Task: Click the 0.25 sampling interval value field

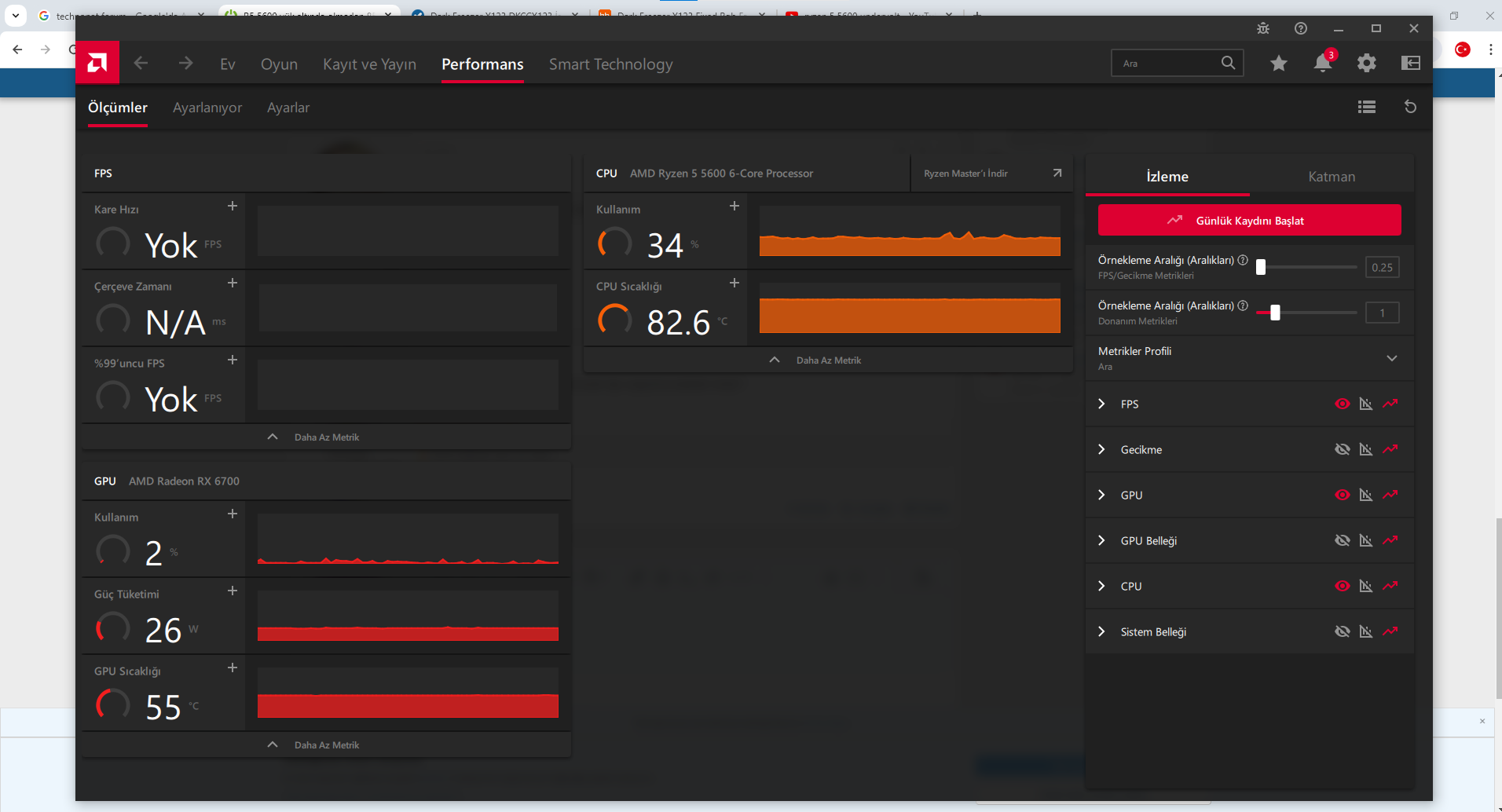Action: click(1382, 267)
